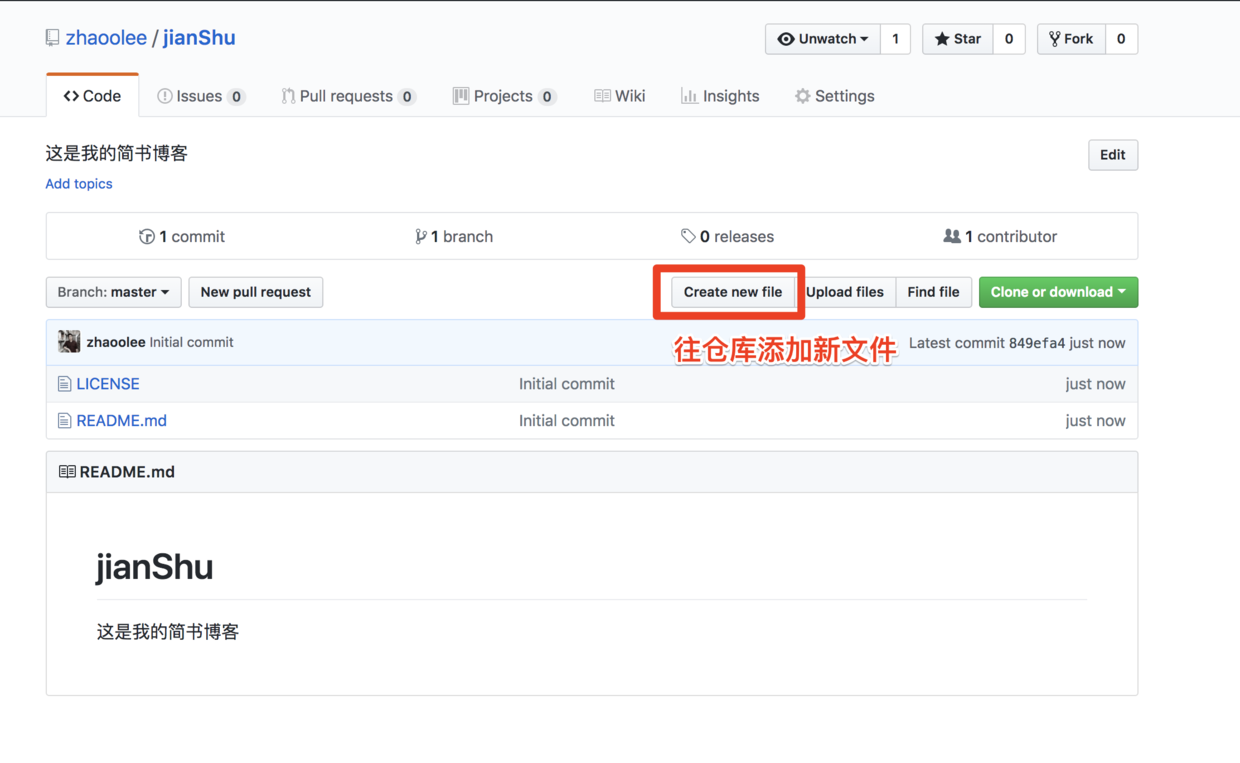Click the README header title README.md
This screenshot has width=1240, height=763.
pyautogui.click(x=127, y=472)
